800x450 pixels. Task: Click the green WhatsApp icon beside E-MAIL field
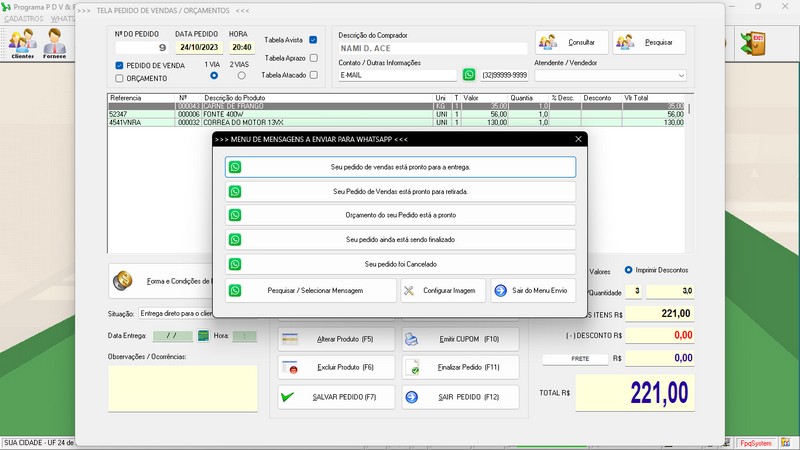point(469,75)
